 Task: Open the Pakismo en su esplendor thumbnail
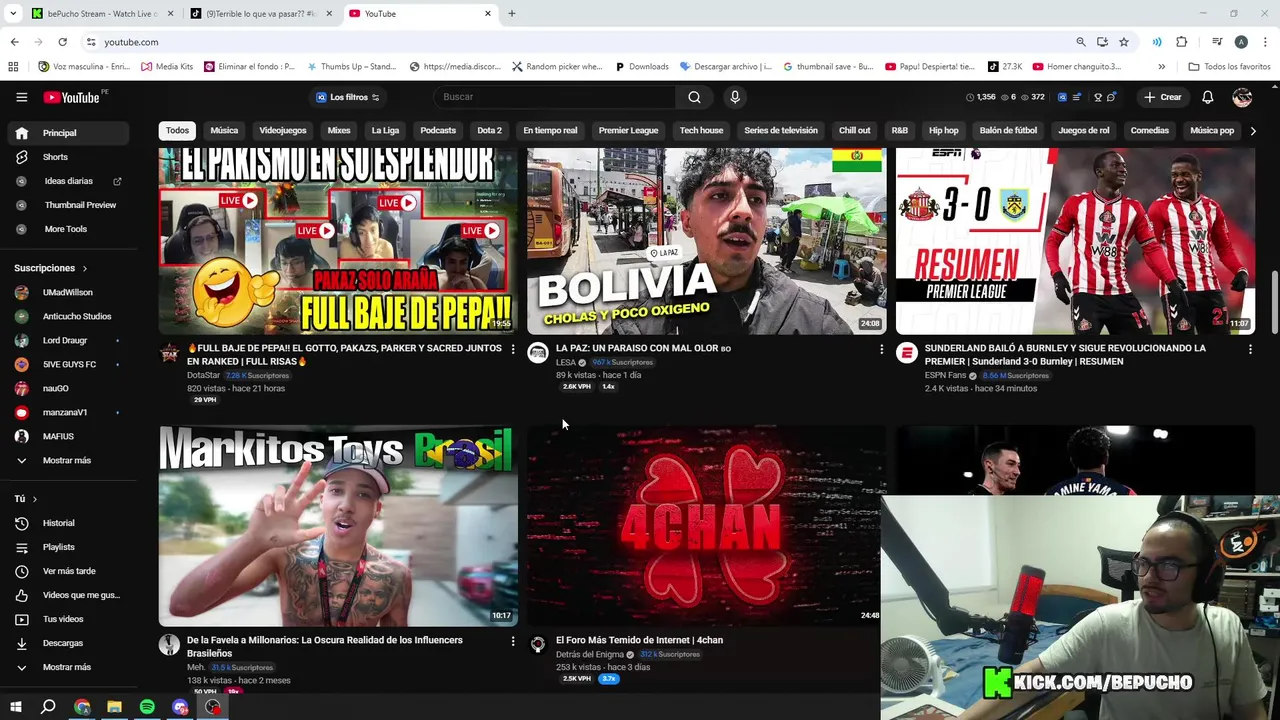tap(338, 241)
